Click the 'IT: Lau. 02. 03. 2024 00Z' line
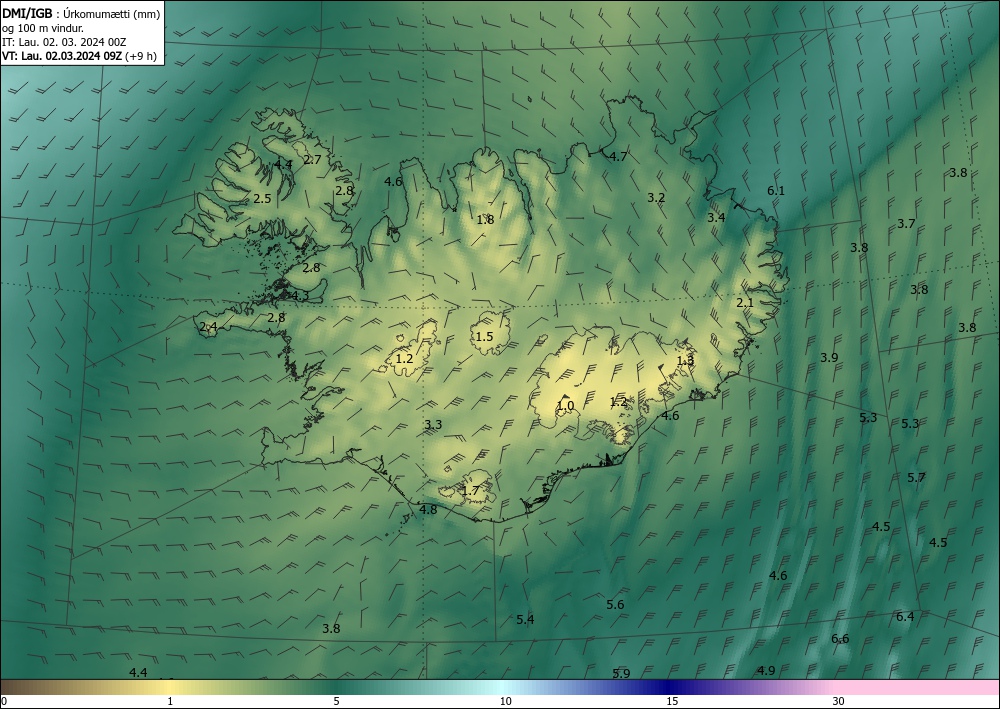Screen dimensions: 1000x709 tap(64, 42)
